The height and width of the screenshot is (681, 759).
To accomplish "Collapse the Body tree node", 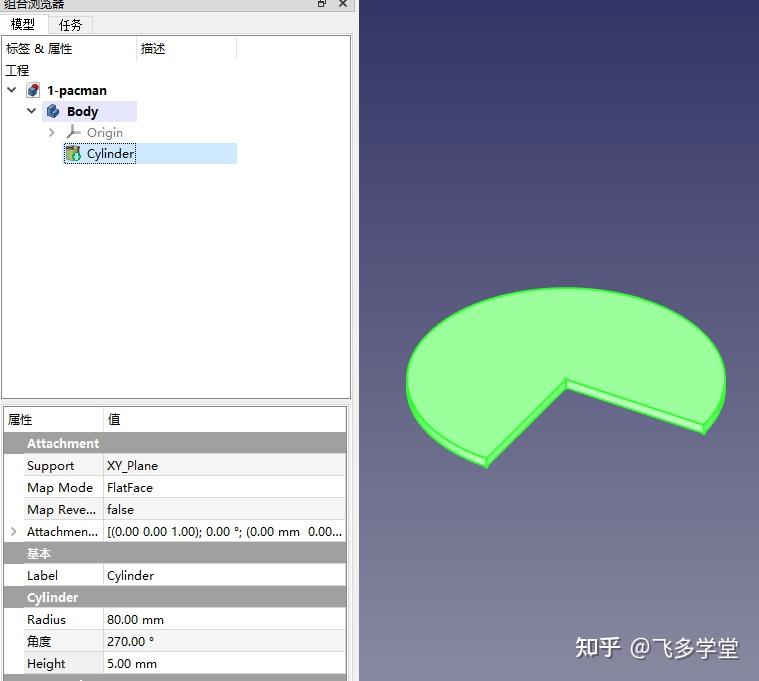I will (31, 111).
